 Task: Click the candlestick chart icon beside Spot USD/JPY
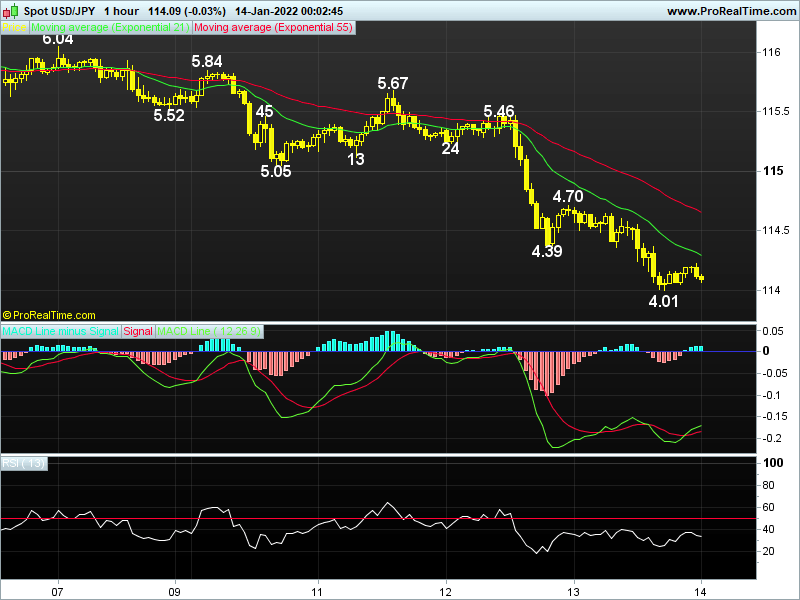(x=12, y=10)
